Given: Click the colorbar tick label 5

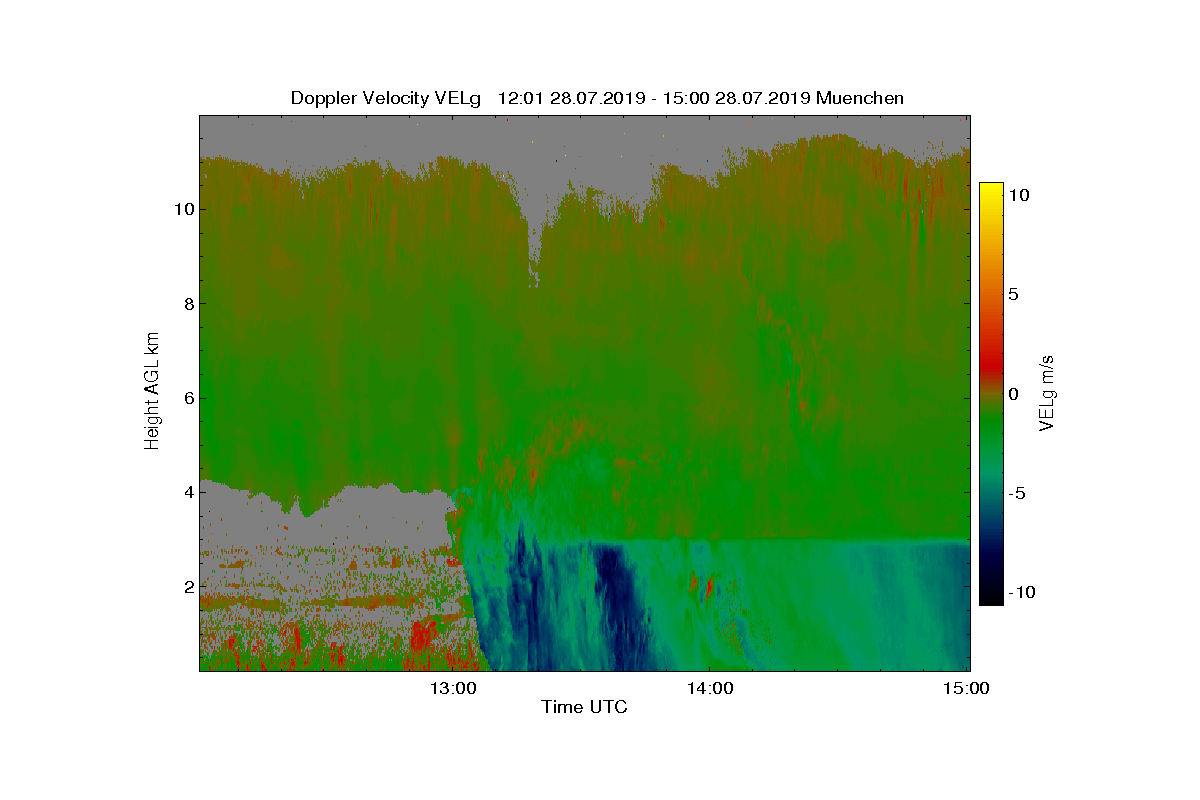Looking at the screenshot, I should pyautogui.click(x=1014, y=295).
